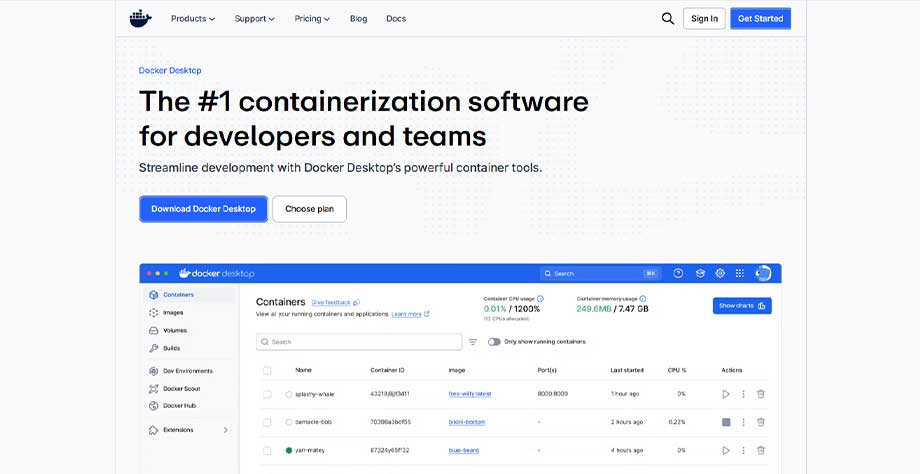Viewport: 920px width, 474px height.
Task: Open the website search magnifier icon
Action: click(668, 19)
